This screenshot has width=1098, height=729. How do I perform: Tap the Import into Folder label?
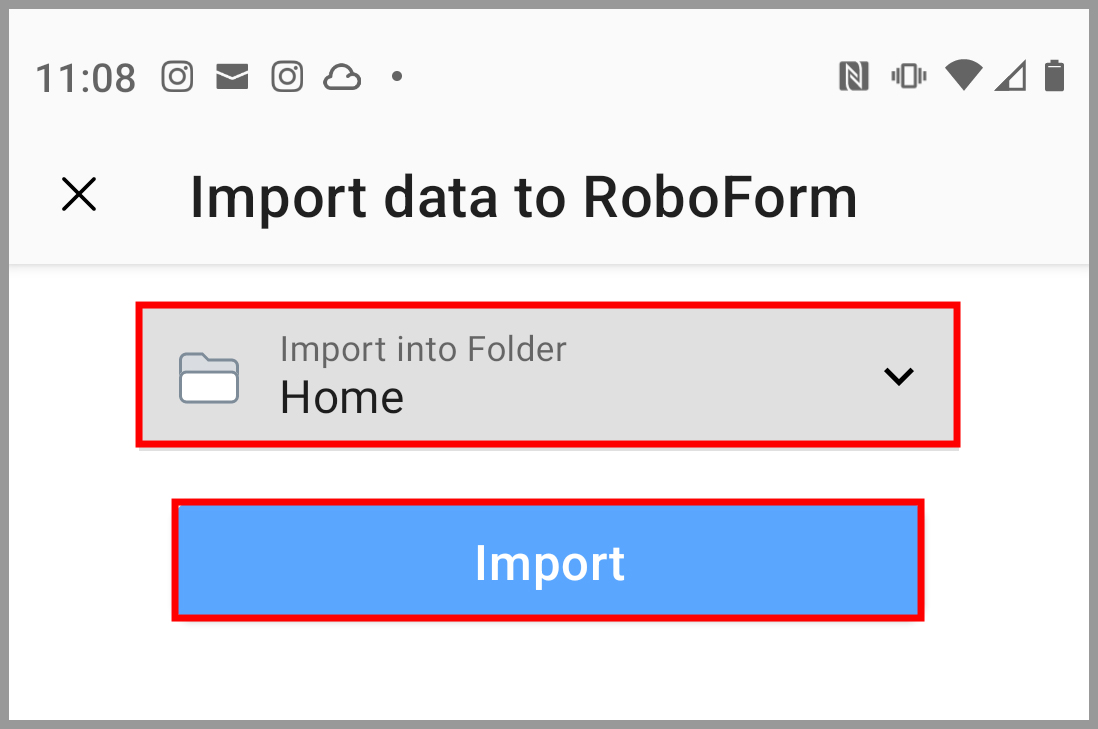pos(423,349)
